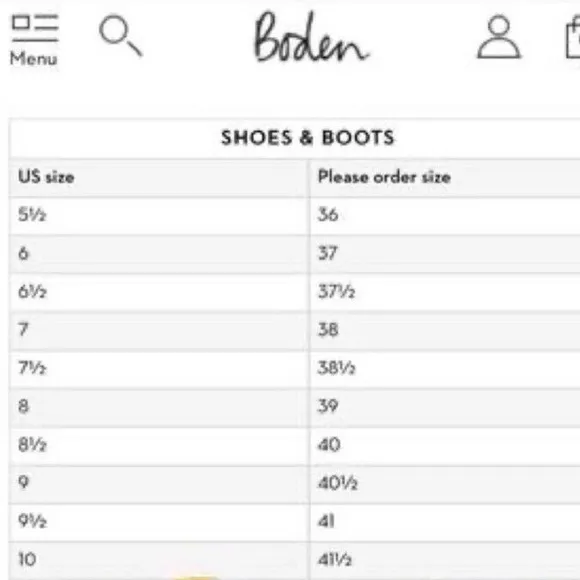The height and width of the screenshot is (580, 580).
Task: Select the US size 5½ cell
Action: [159, 215]
